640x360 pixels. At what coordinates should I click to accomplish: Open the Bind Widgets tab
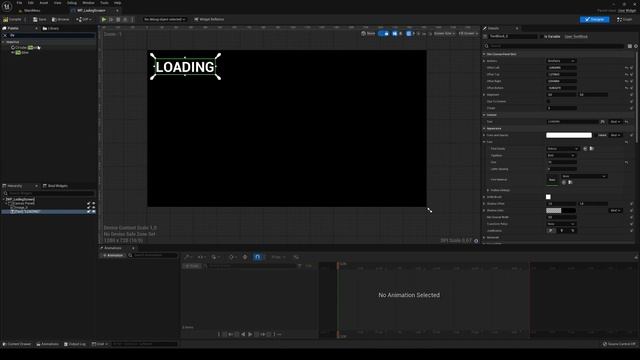click(x=56, y=186)
